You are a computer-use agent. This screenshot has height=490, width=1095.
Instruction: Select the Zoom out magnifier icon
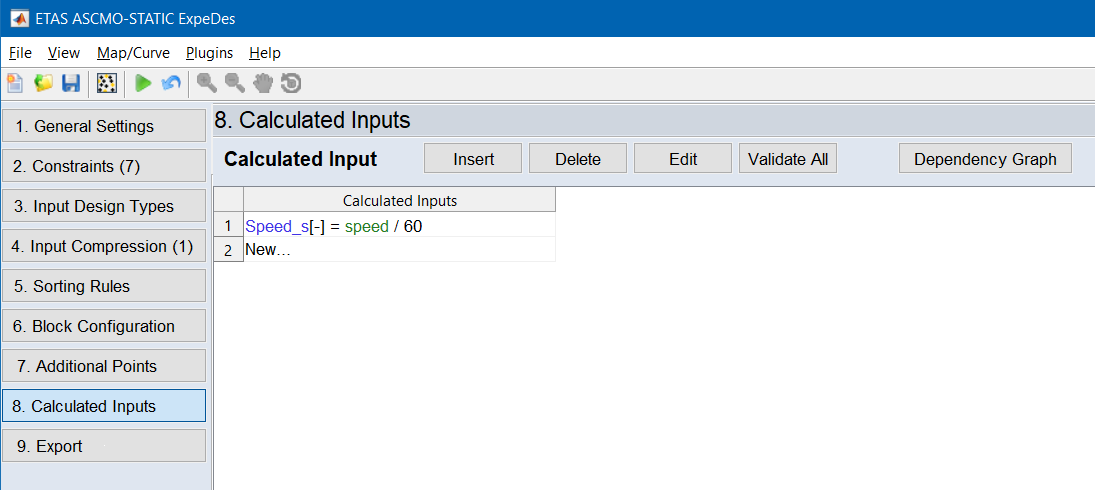tap(235, 84)
